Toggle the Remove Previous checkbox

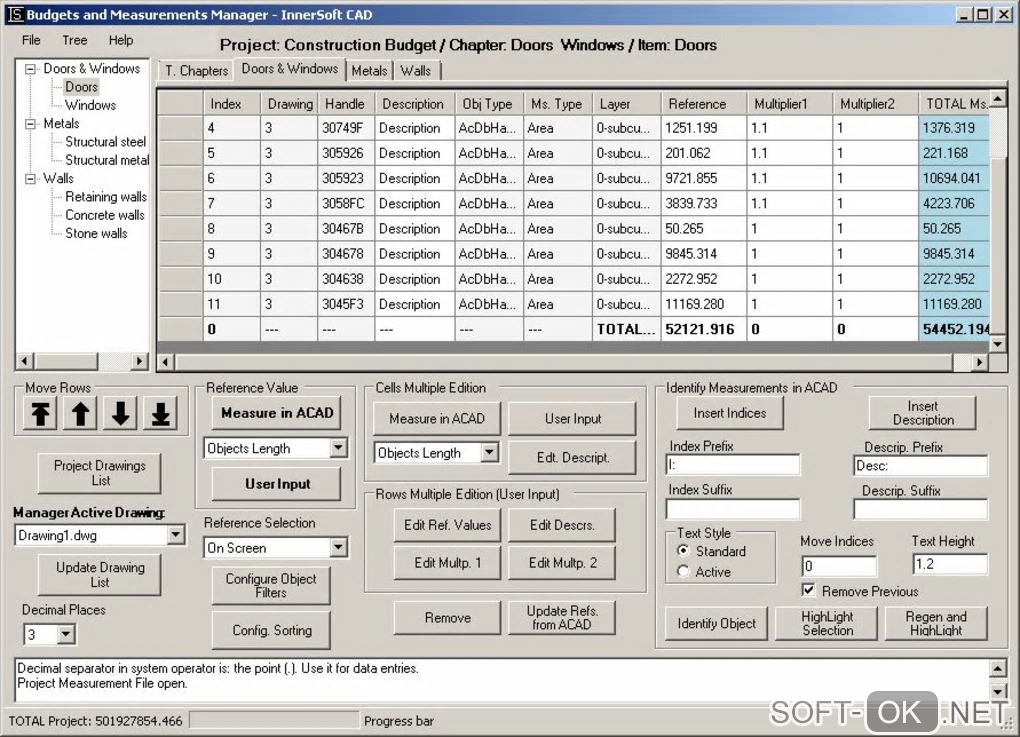(x=808, y=591)
